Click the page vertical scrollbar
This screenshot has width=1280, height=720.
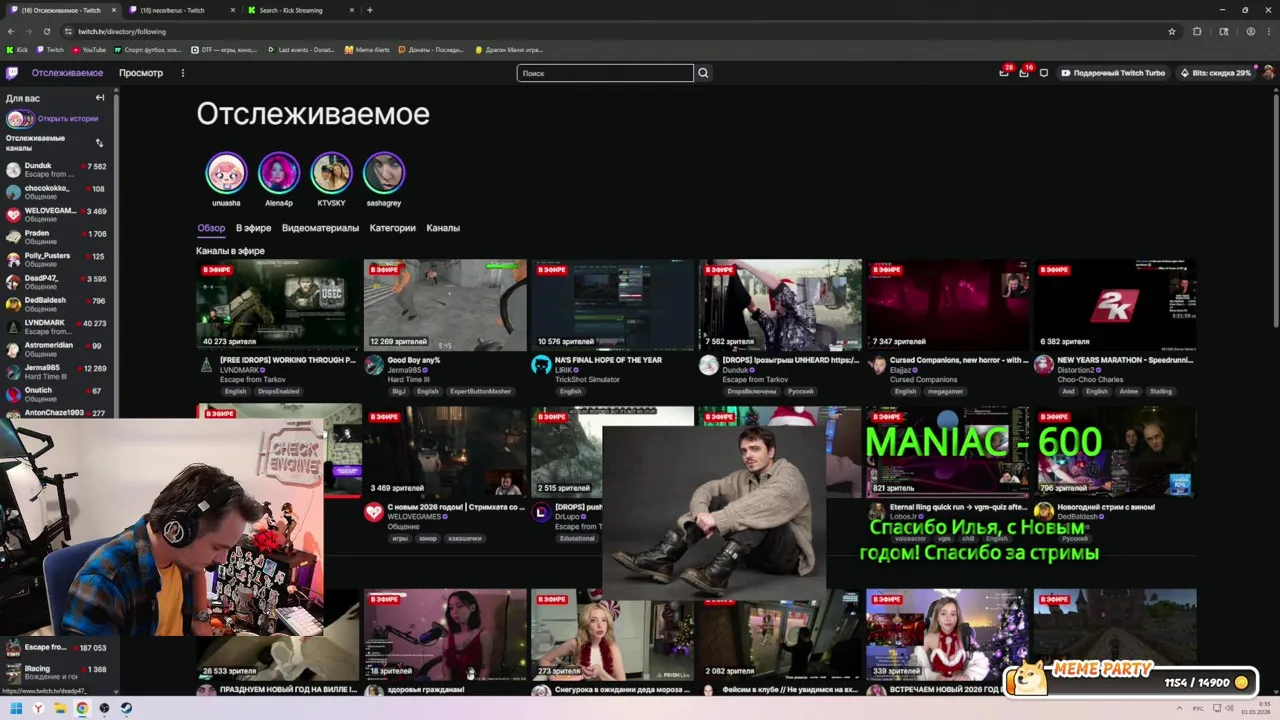(1275, 210)
